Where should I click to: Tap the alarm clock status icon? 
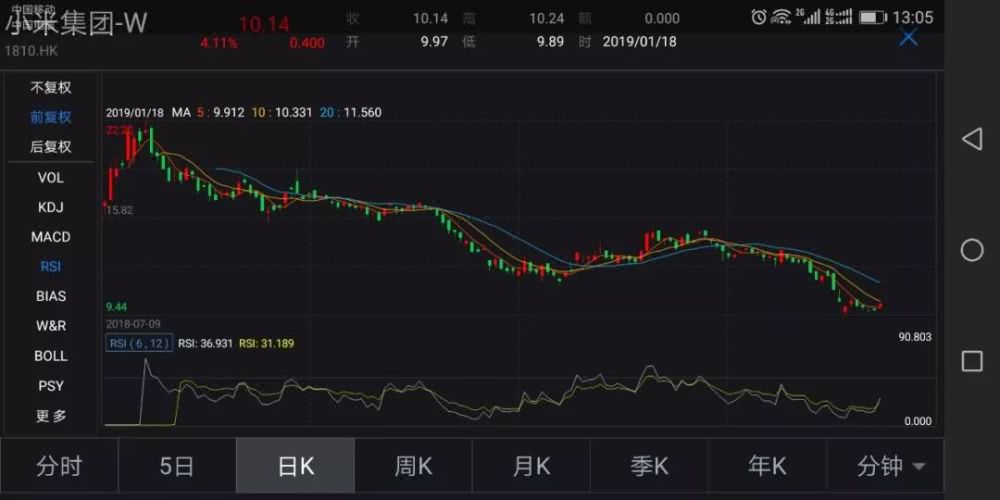click(759, 17)
